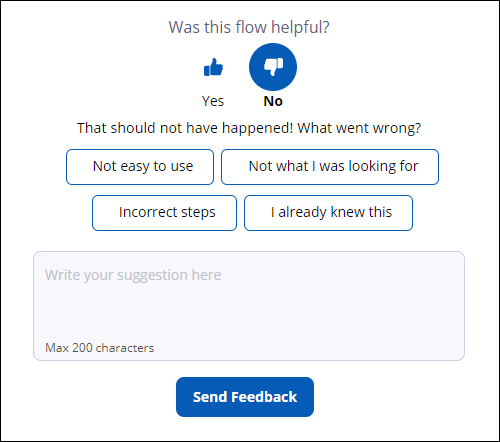
Task: Toggle the "Incorrect steps" option
Action: [164, 213]
